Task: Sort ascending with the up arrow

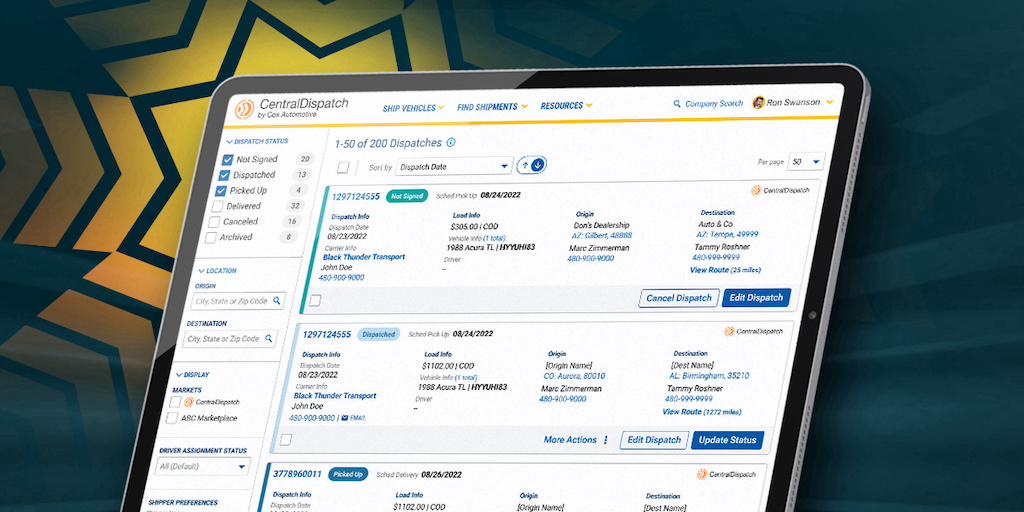Action: 524,165
